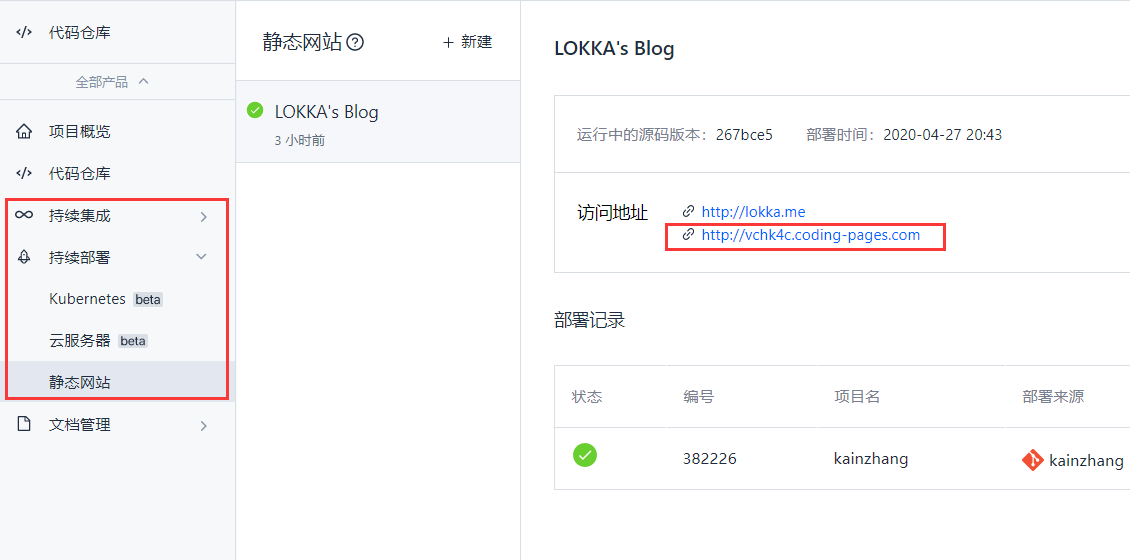This screenshot has width=1130, height=560.
Task: Click the help question-mark icon beside 静态网站
Action: (x=355, y=43)
